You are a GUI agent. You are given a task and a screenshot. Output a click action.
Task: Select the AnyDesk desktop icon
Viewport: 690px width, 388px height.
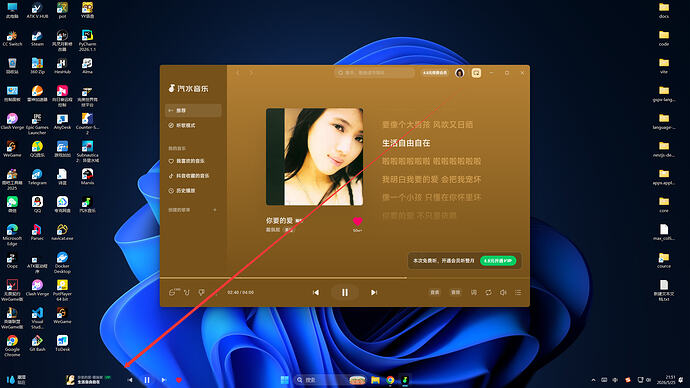[x=62, y=121]
